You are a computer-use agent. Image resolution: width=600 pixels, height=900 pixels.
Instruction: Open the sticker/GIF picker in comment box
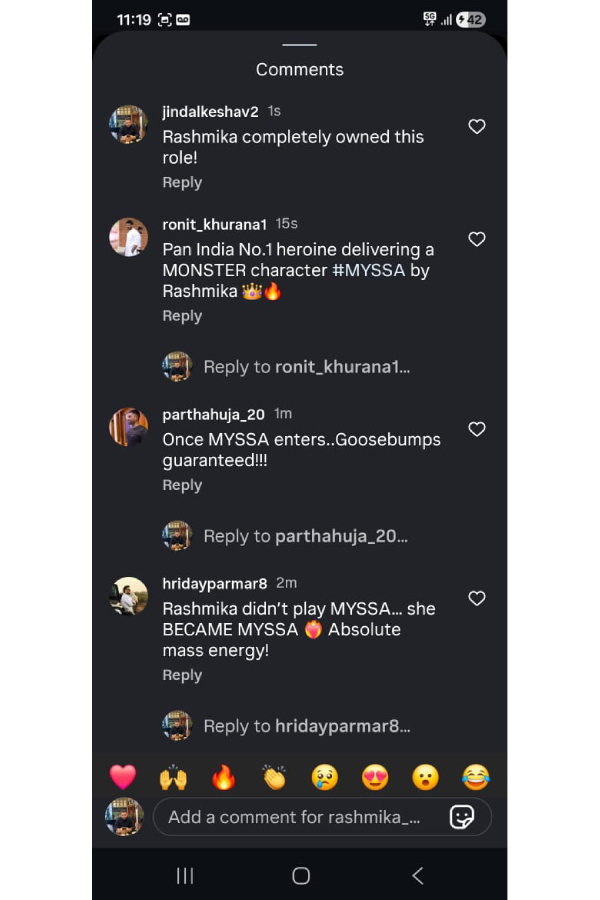click(x=462, y=817)
